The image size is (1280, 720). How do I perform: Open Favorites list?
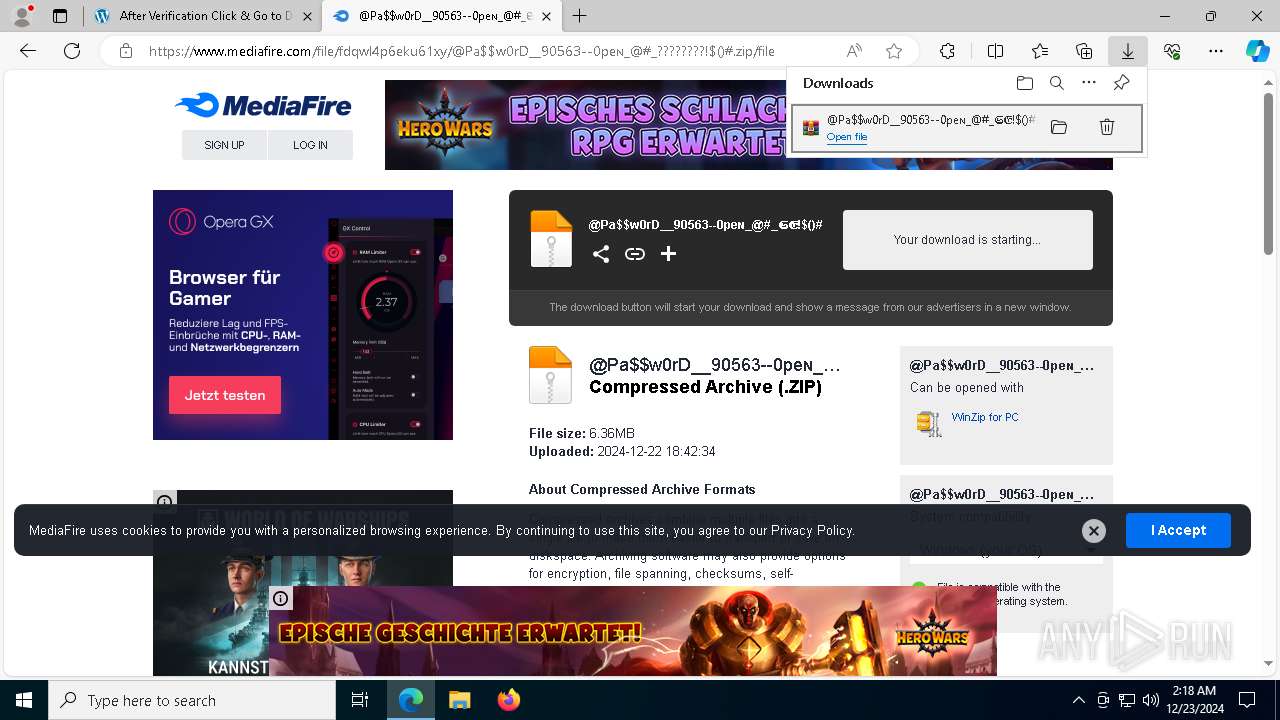click(x=1040, y=51)
